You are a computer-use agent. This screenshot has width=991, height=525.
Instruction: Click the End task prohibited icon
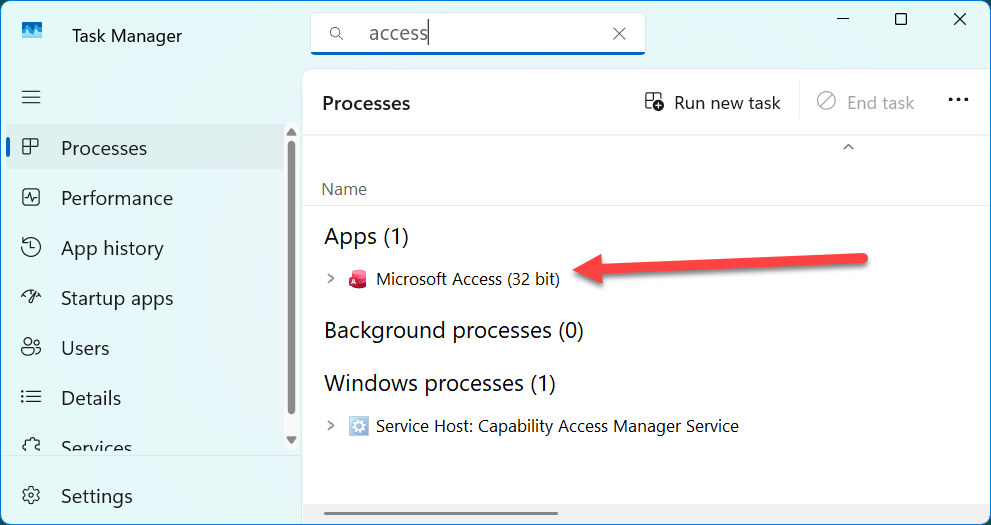(826, 101)
